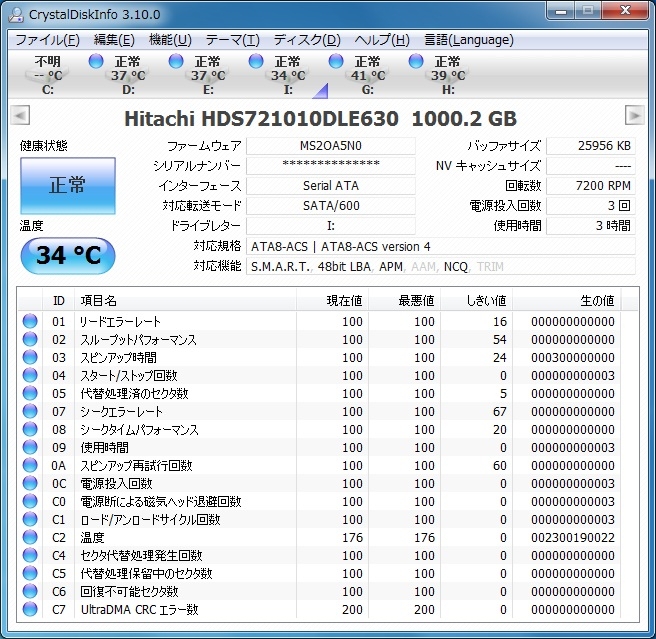The image size is (656, 639).
Task: Click the 生の値 column header
Action: (597, 300)
